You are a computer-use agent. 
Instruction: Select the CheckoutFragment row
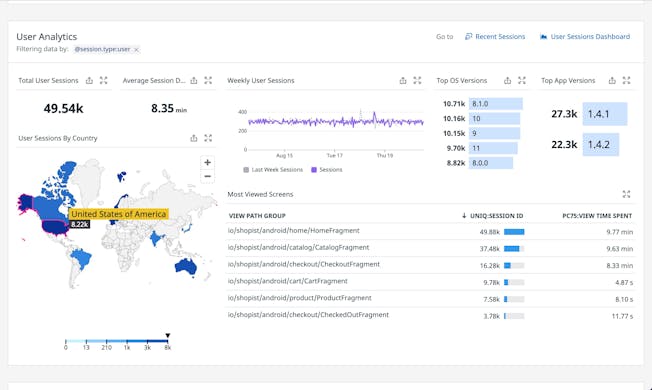point(430,265)
